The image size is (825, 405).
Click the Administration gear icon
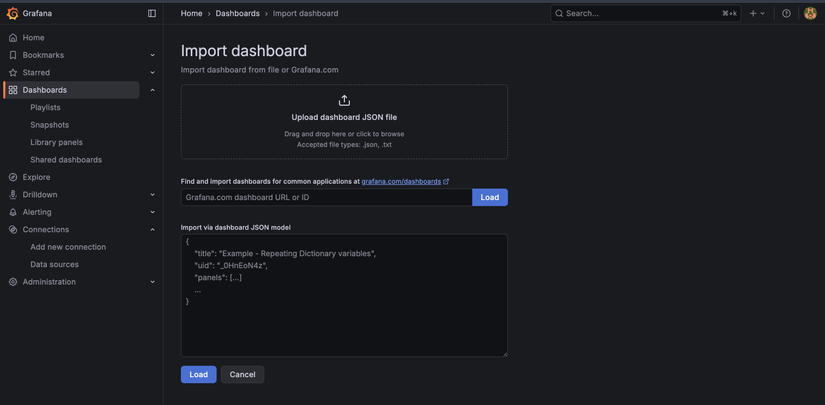(13, 282)
